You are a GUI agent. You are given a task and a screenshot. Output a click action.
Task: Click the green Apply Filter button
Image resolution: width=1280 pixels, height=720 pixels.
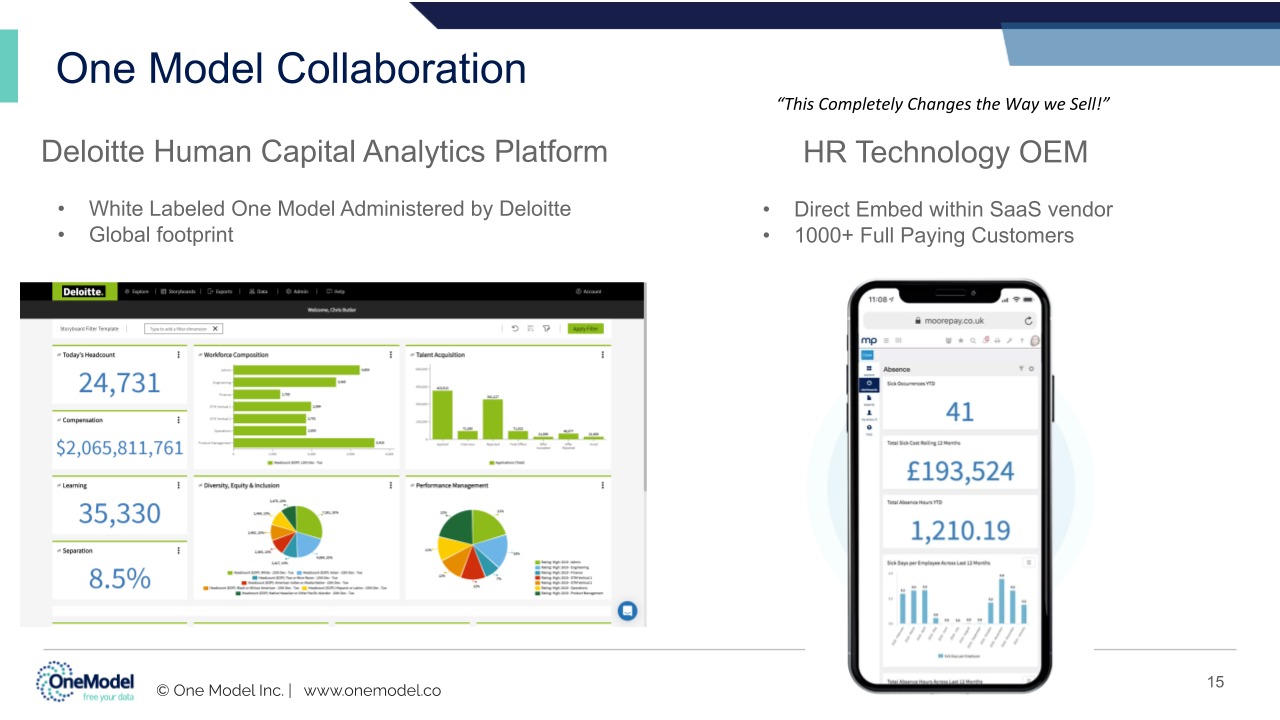585,328
